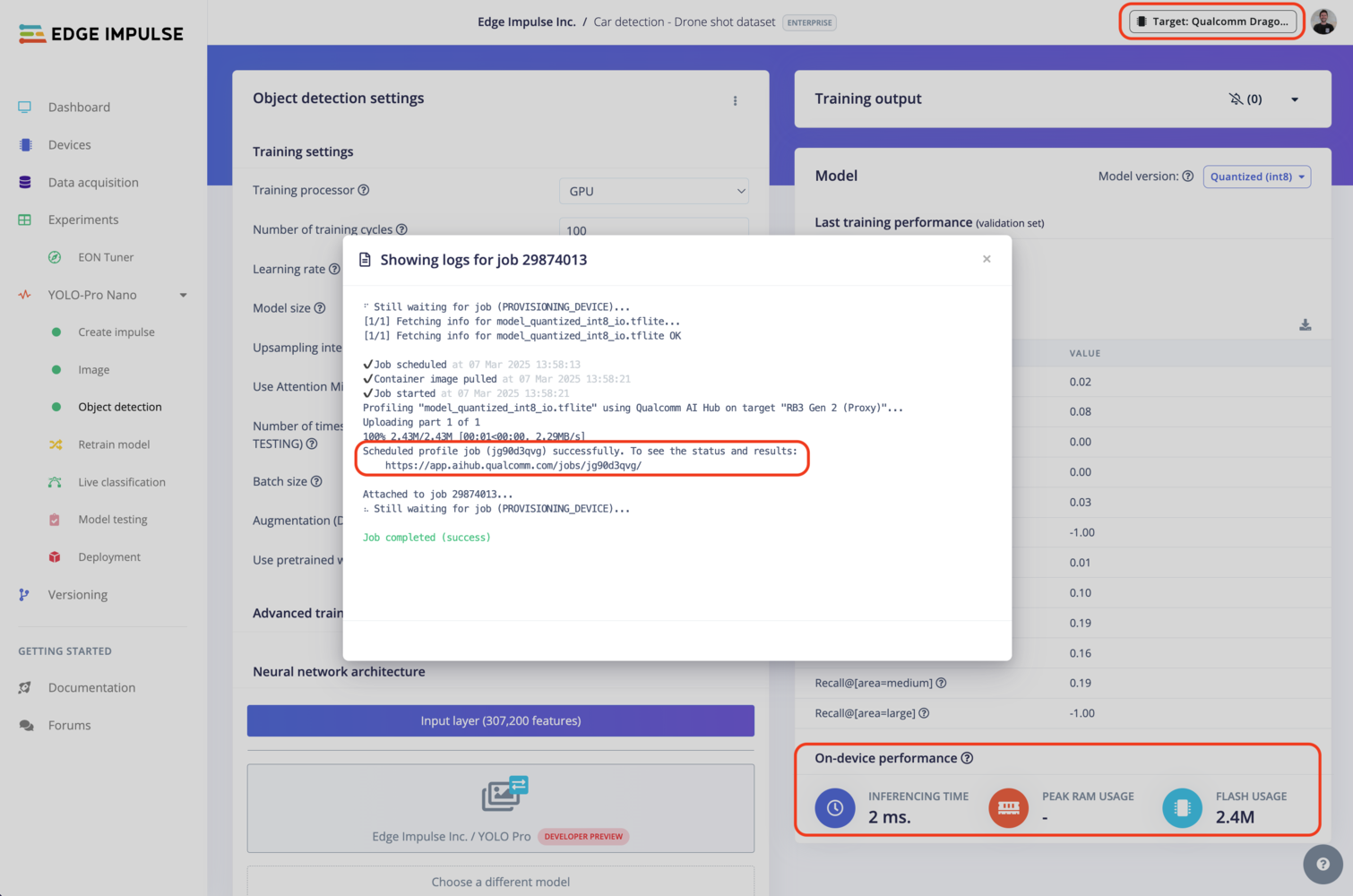Open the help question-mark bubble
Screen dimensions: 1353x896
point(1323,864)
